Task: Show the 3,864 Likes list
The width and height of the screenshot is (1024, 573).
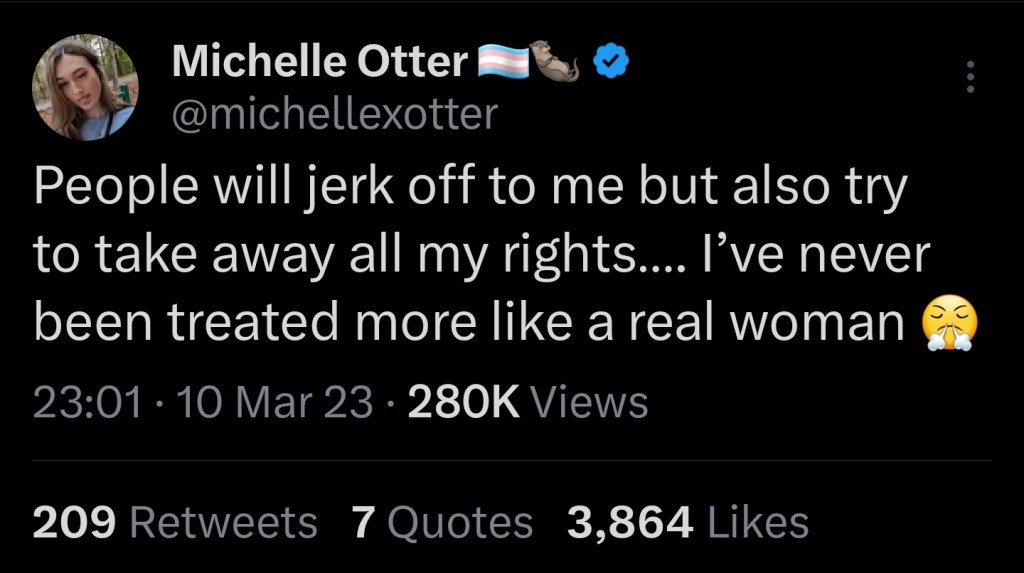Action: point(687,521)
